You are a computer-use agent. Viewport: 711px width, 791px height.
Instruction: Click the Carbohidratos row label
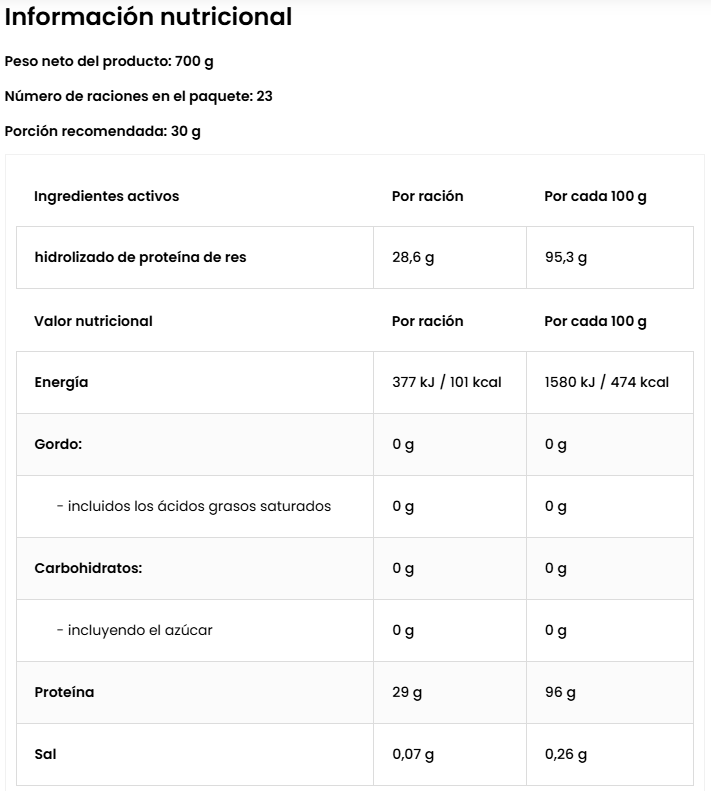[x=88, y=568]
